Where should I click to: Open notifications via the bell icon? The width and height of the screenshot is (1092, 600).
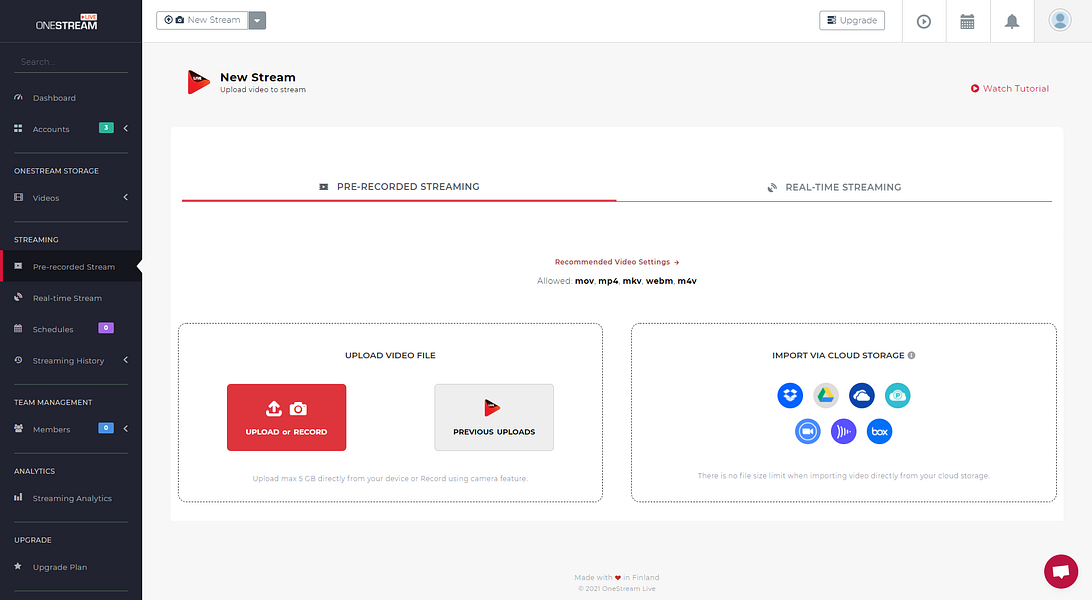(1011, 20)
